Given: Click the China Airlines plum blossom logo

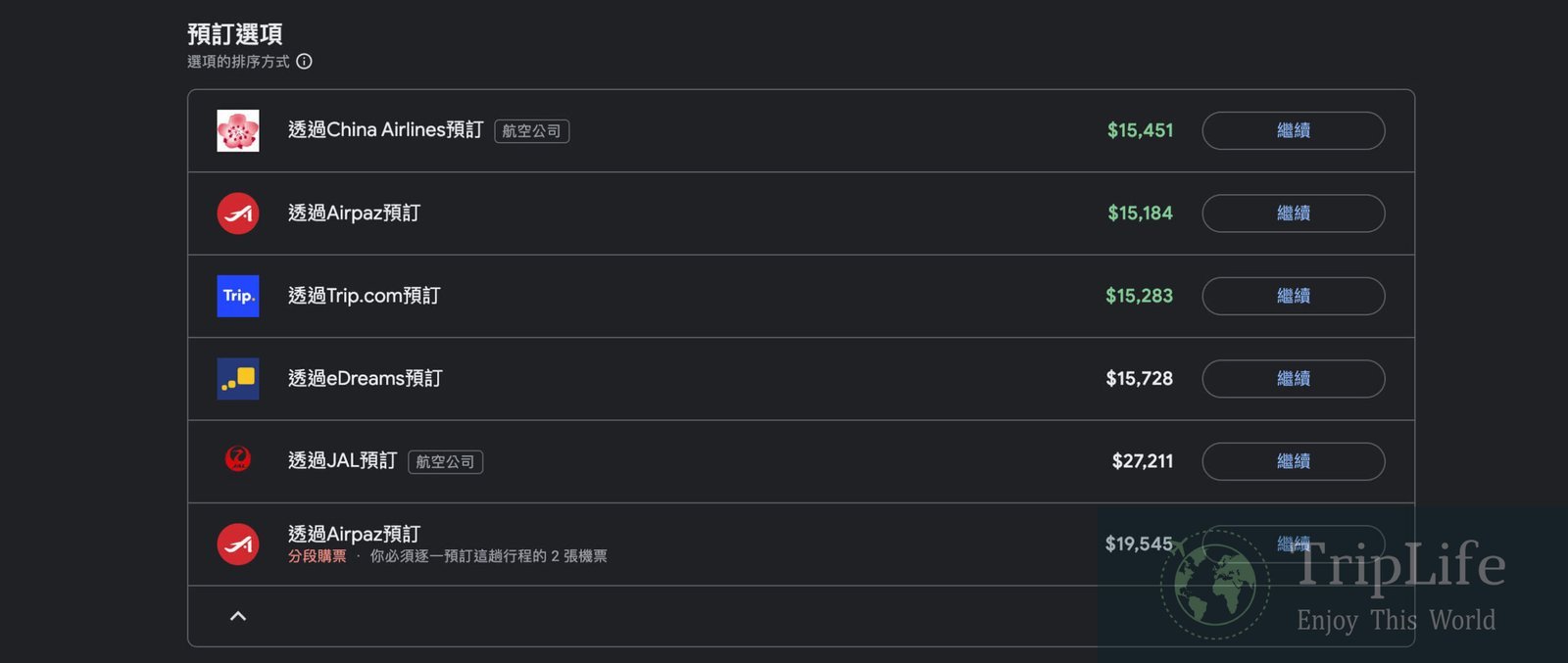Looking at the screenshot, I should coord(238,130).
